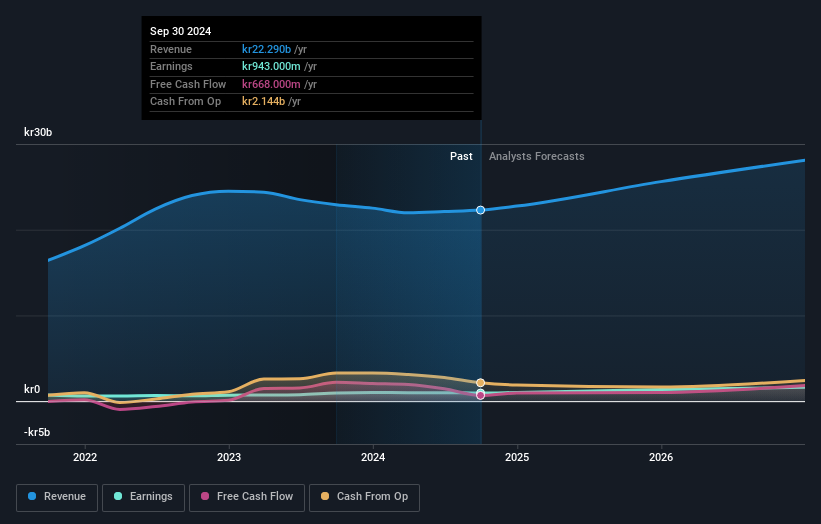This screenshot has width=821, height=524.
Task: Toggle the Cash From Op legend series
Action: 364,497
